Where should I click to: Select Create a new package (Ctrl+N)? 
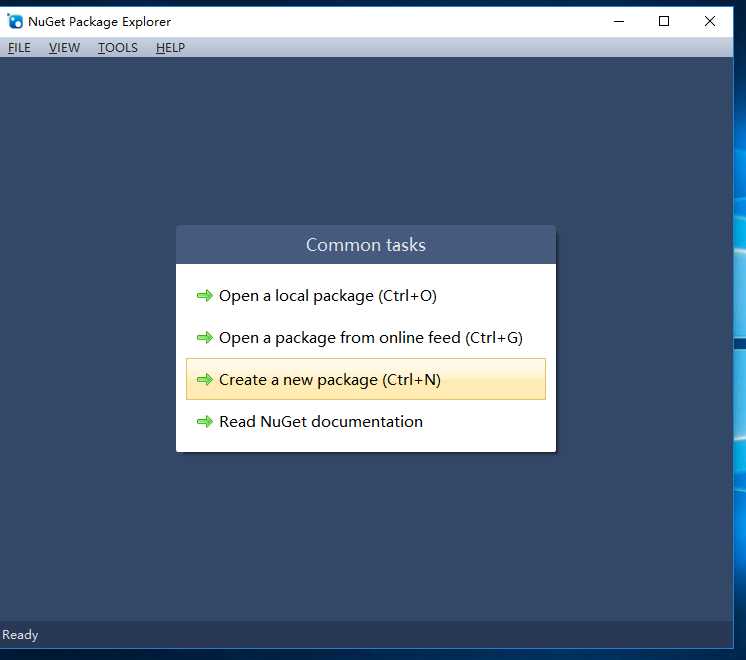pos(365,379)
